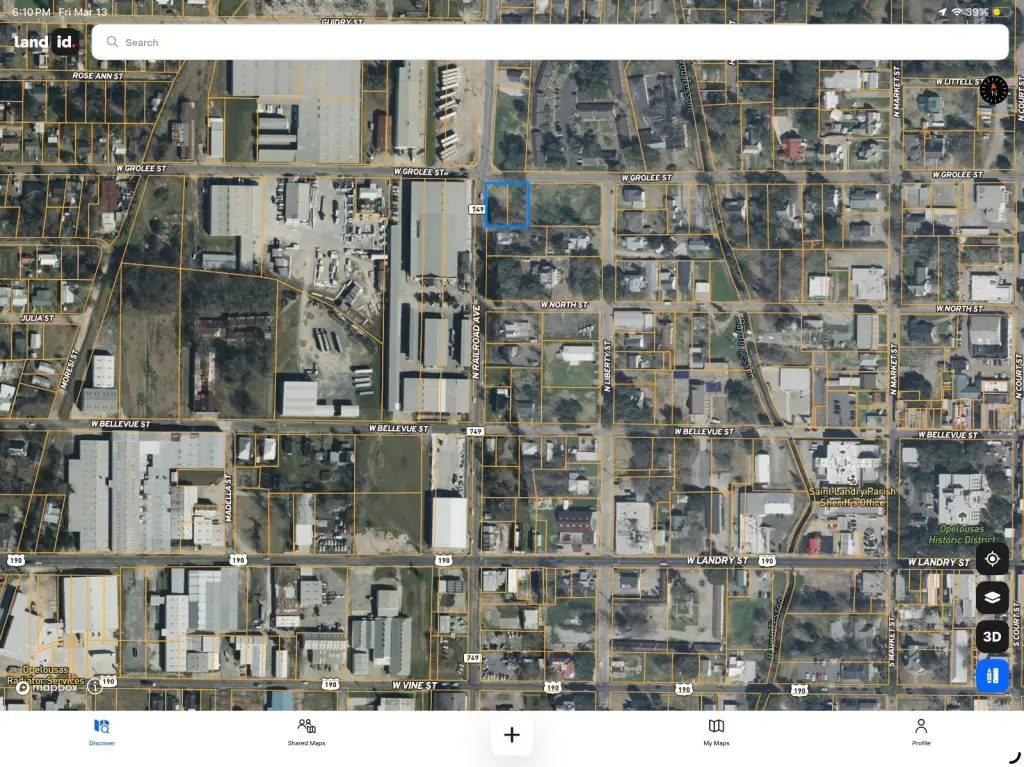Viewport: 1024px width, 767px height.
Task: Open the Shared Maps tab
Action: coord(306,732)
